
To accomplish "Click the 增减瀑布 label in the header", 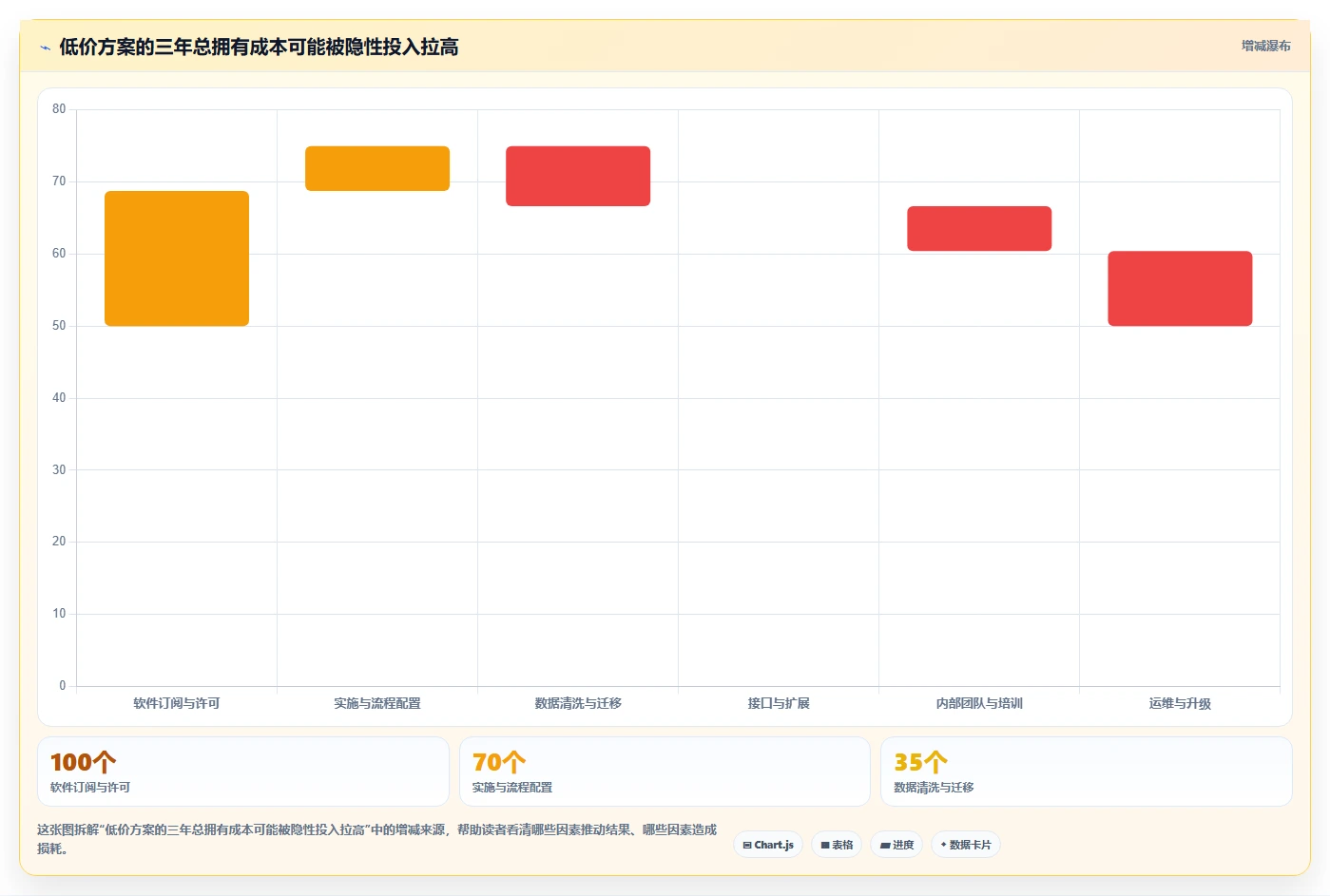I will 1265,46.
